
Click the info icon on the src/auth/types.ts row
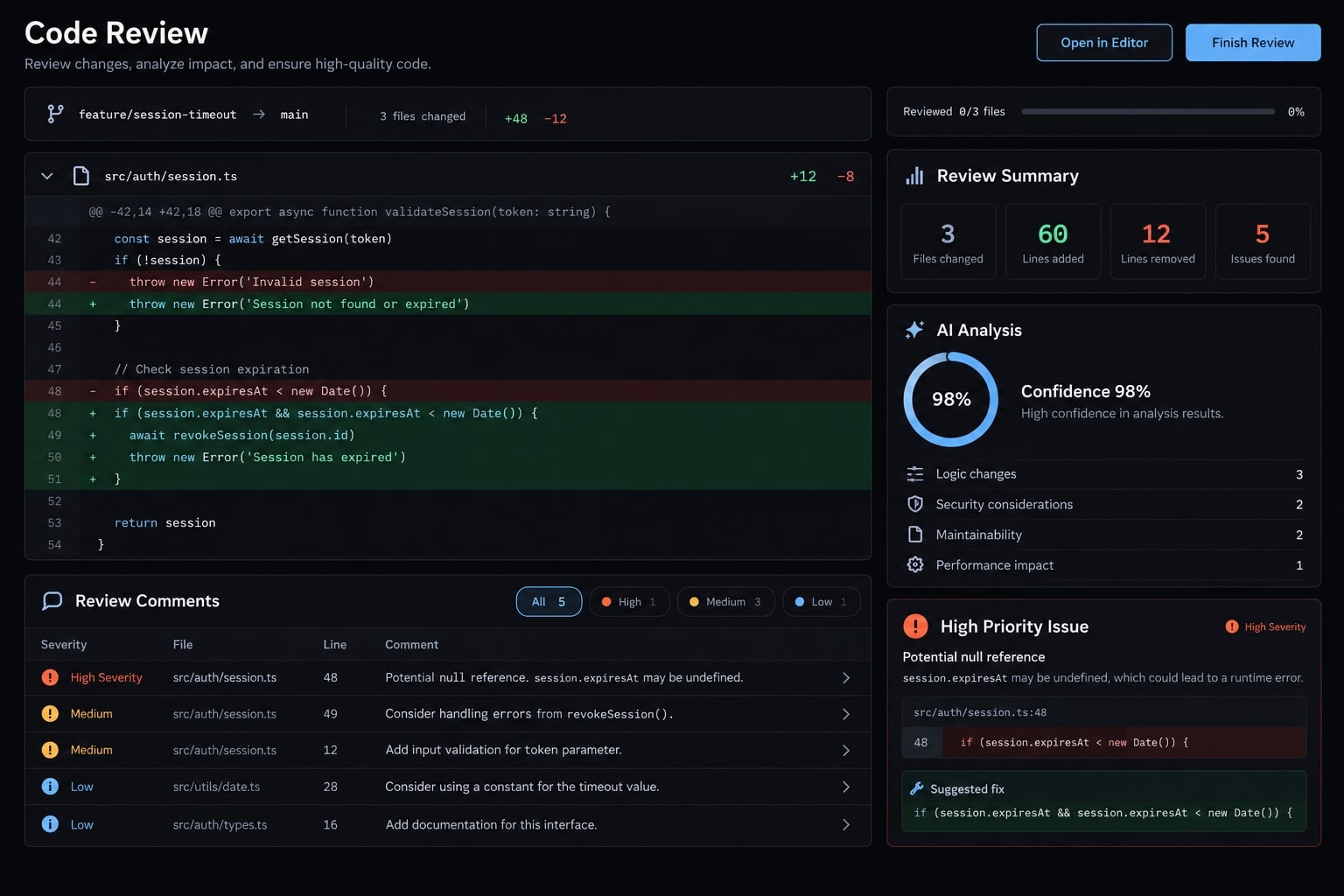click(50, 824)
